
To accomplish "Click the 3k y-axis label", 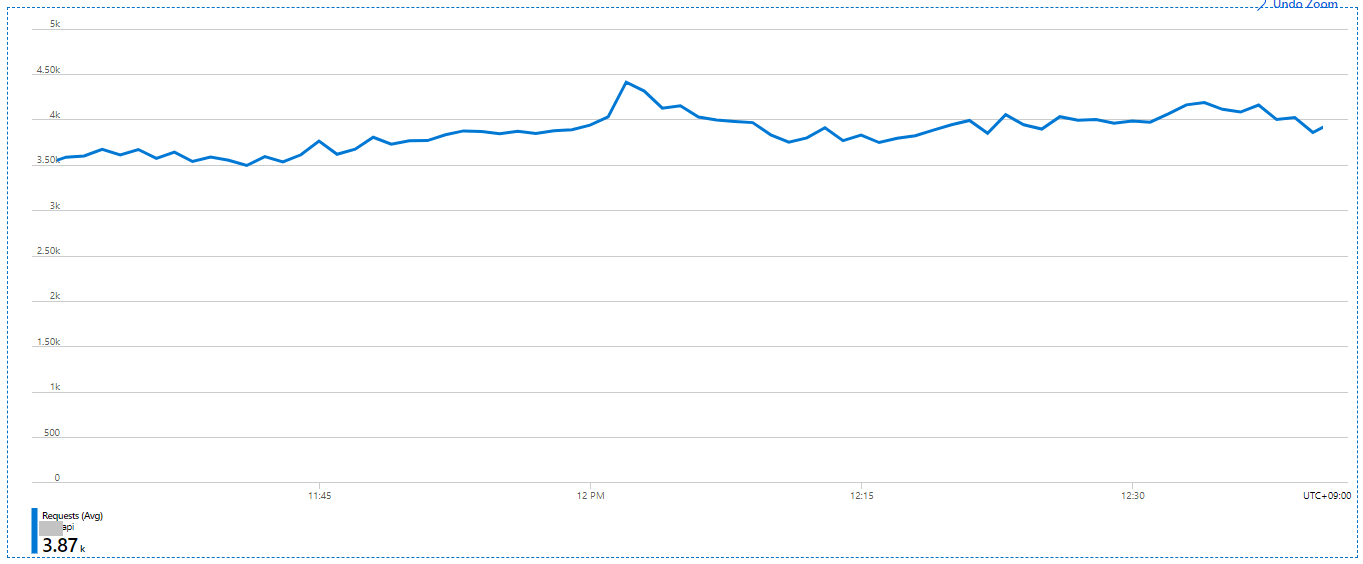I will (55, 206).
